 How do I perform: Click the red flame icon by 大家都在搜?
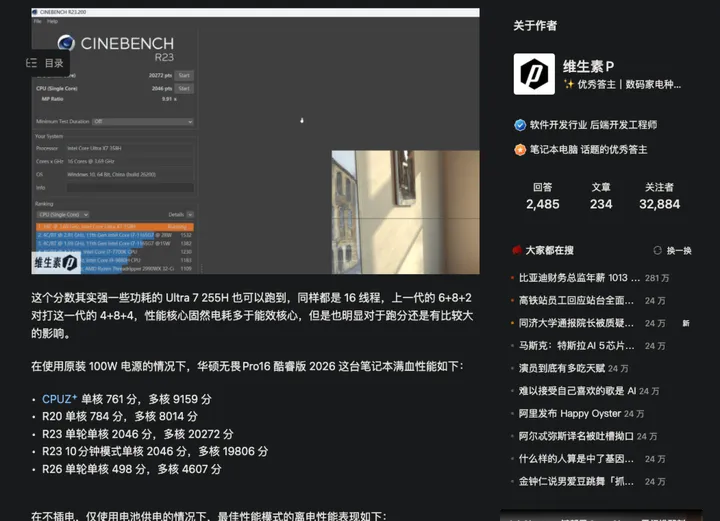click(517, 250)
